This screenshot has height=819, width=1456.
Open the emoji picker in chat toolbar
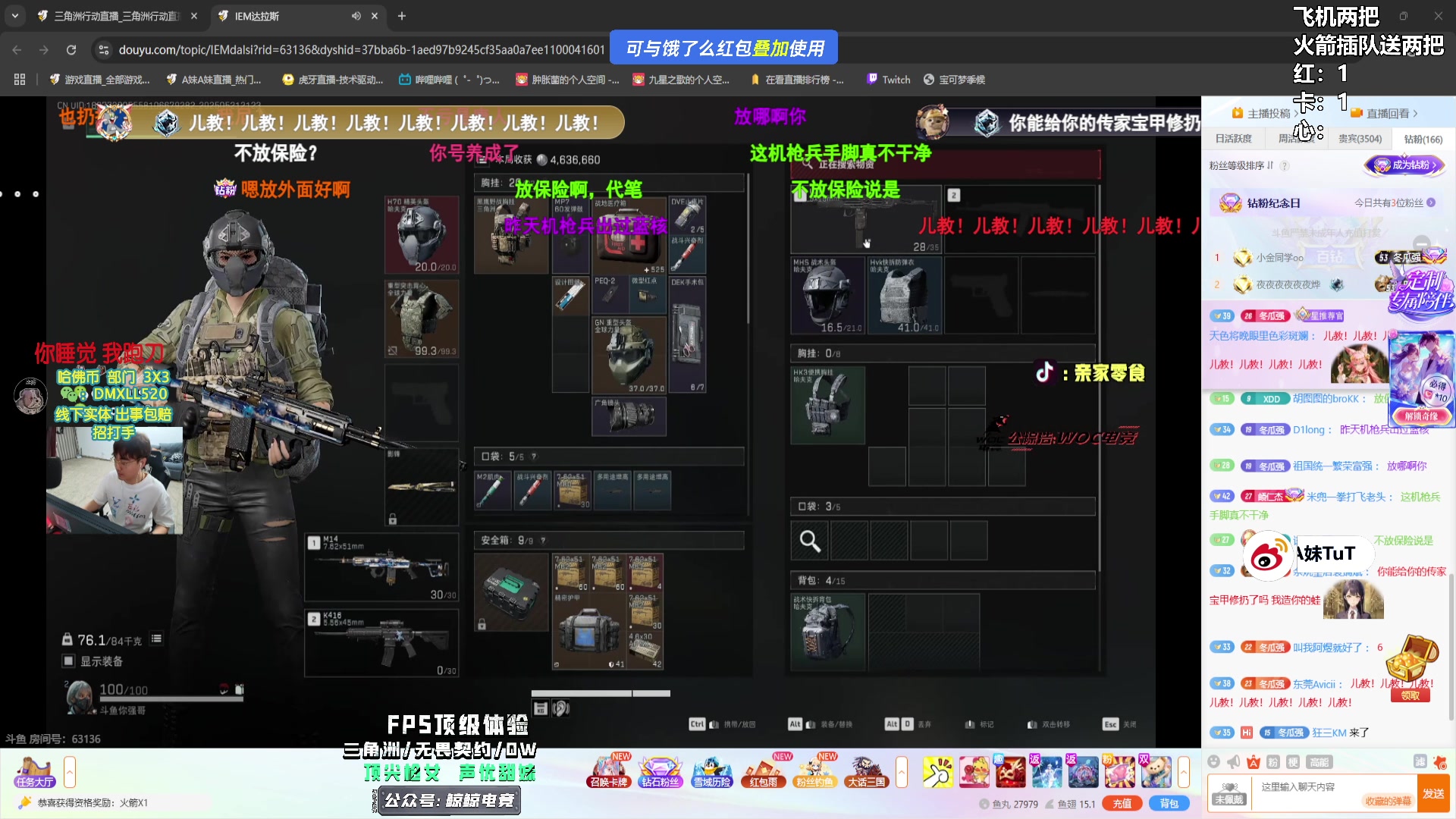pos(1214,761)
